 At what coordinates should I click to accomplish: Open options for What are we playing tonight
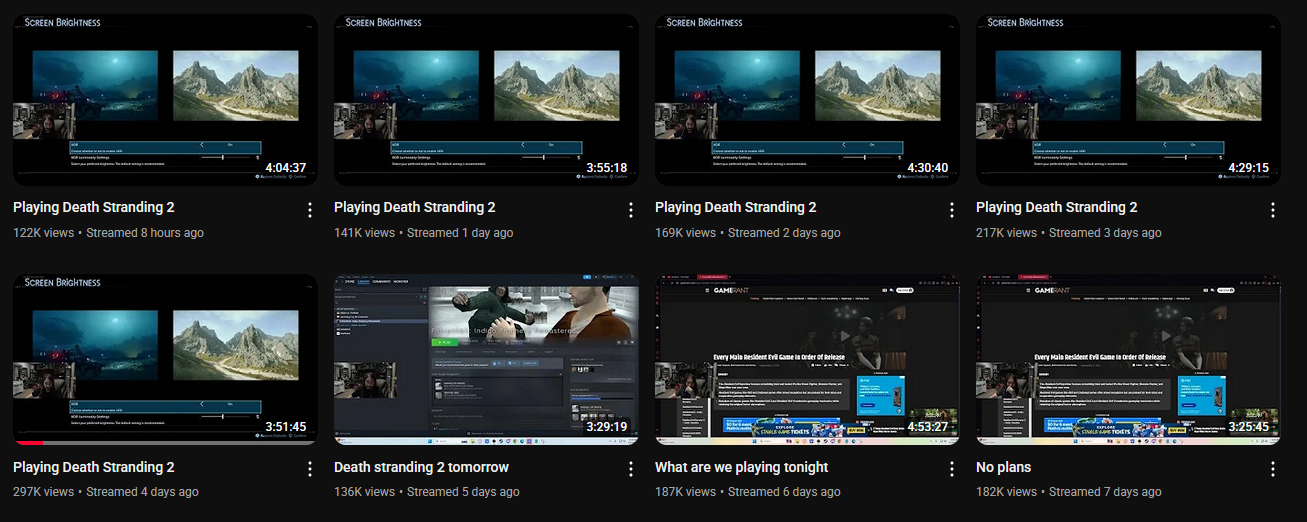click(x=952, y=469)
